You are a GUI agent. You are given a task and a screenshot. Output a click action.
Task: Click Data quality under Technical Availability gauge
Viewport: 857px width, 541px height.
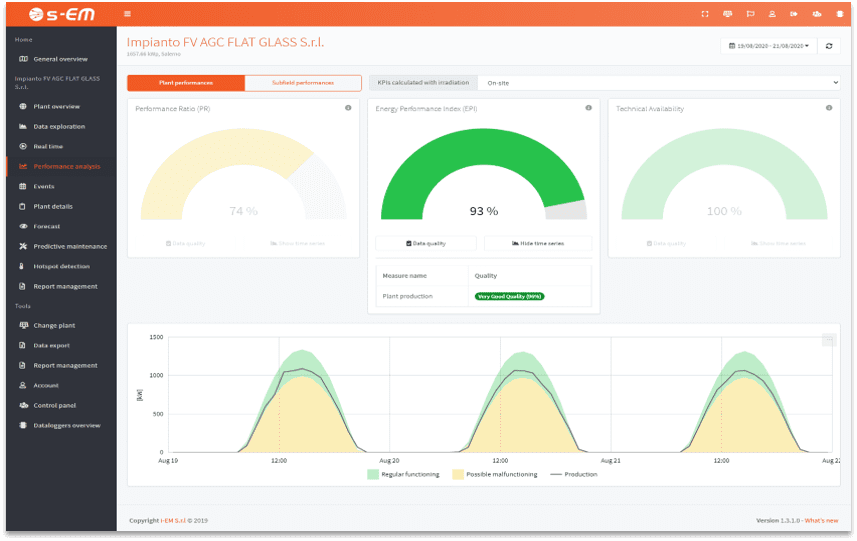pyautogui.click(x=666, y=243)
